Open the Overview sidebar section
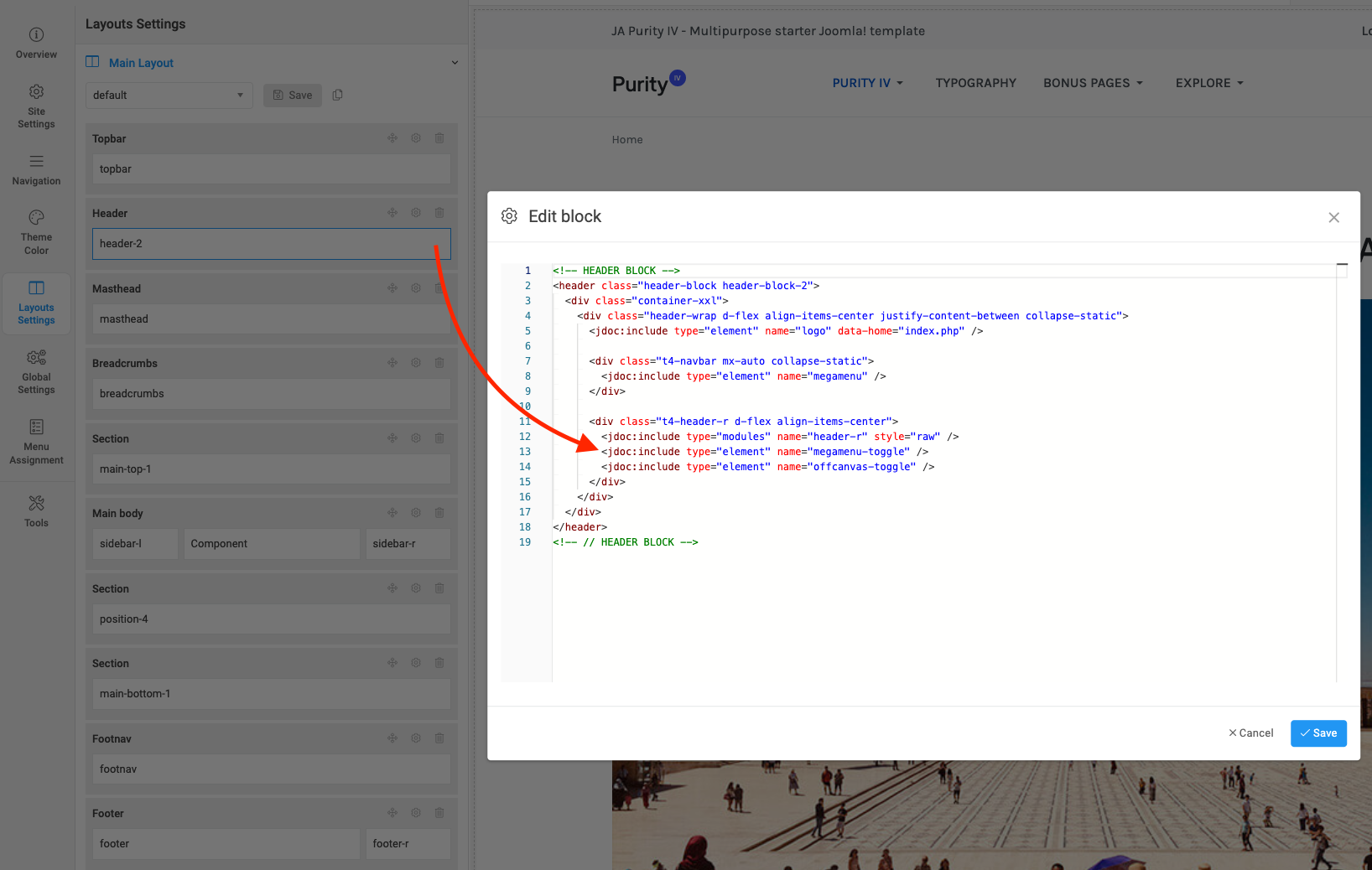The image size is (1372, 870). coord(36,44)
